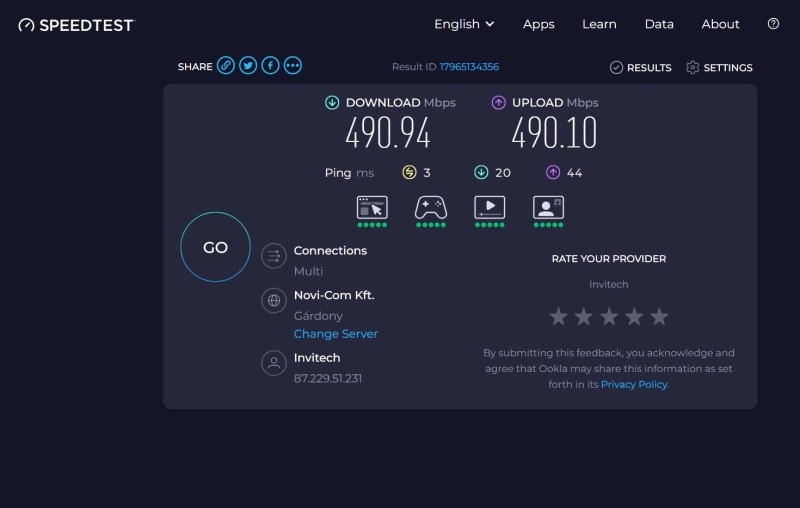
Task: Open the Apps menu
Action: 539,24
